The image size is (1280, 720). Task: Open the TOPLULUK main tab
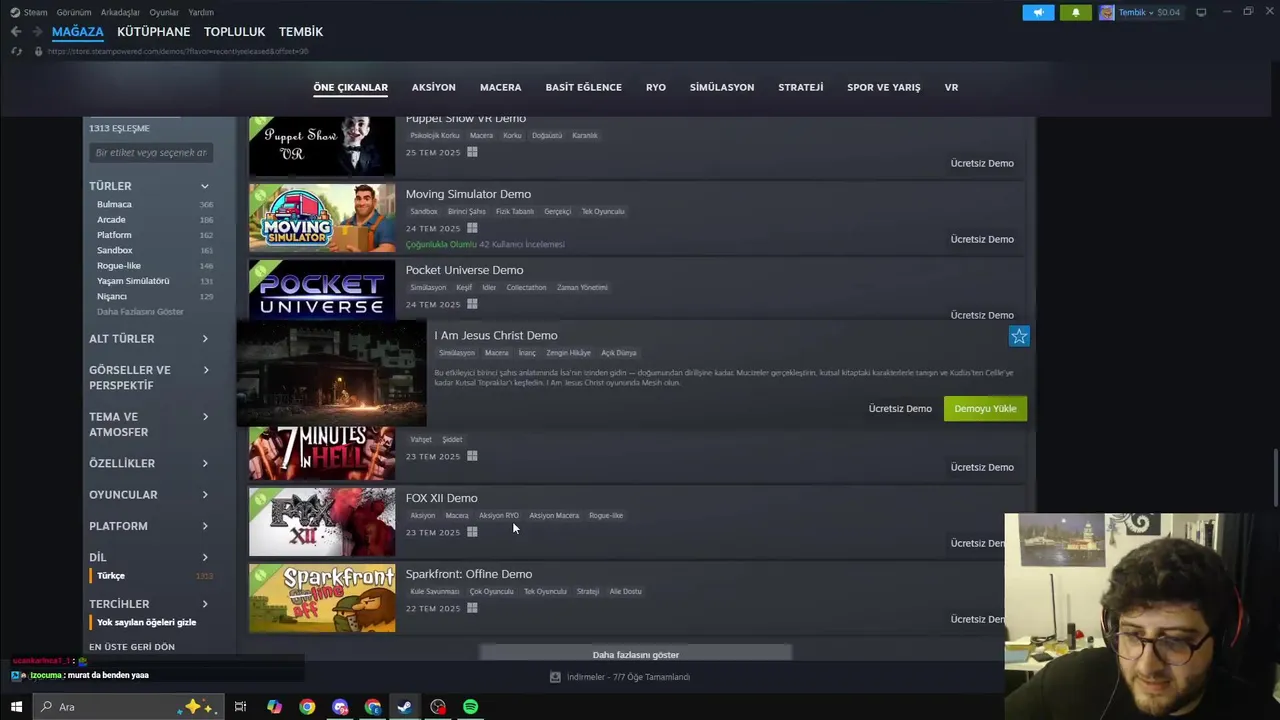[x=234, y=32]
